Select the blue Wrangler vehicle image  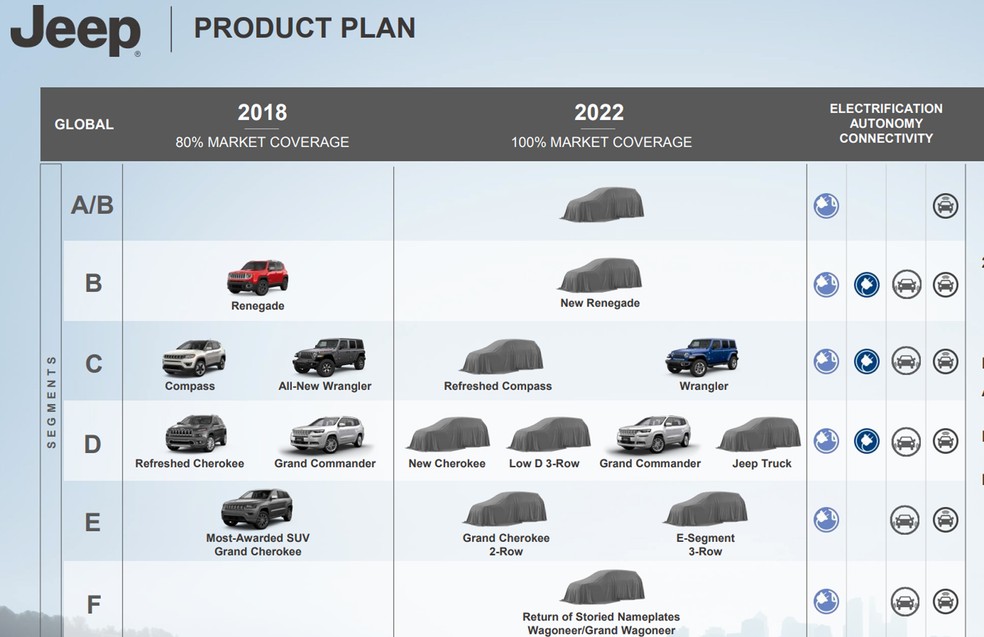702,357
